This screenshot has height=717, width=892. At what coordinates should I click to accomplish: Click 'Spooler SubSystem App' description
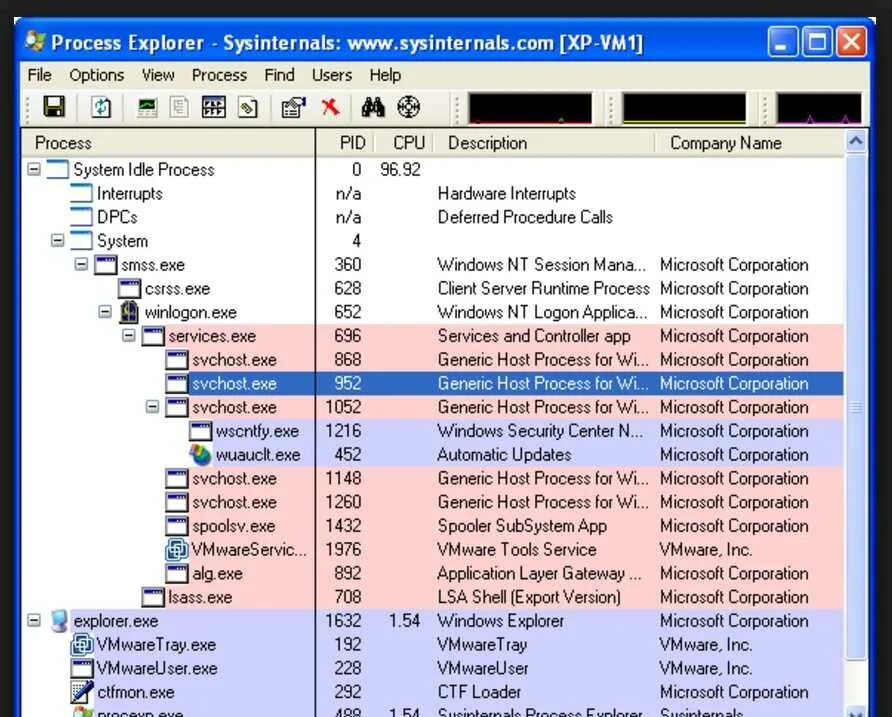[522, 526]
